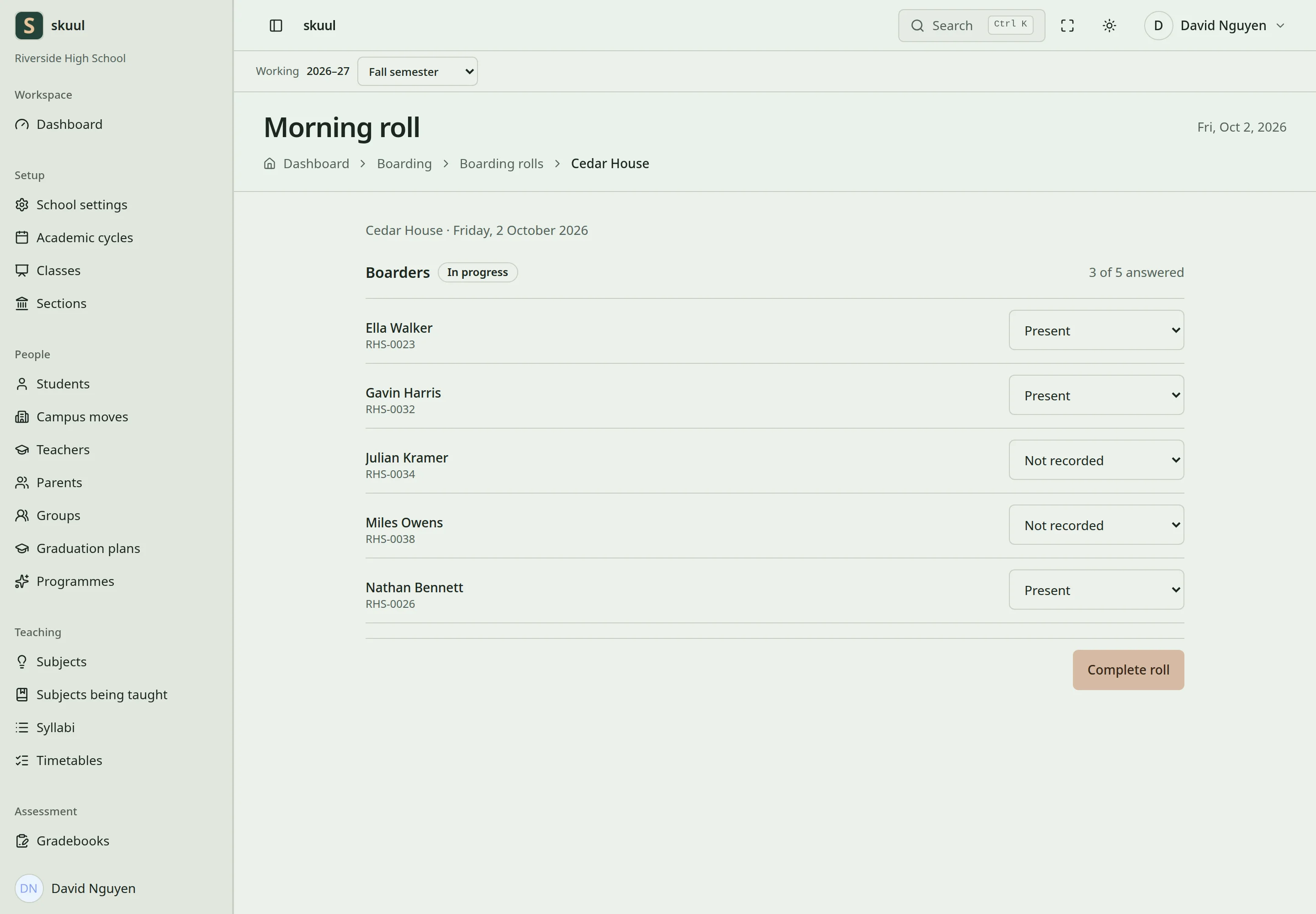Go to Boarding breadcrumb link
This screenshot has width=1316, height=914.
(x=404, y=163)
